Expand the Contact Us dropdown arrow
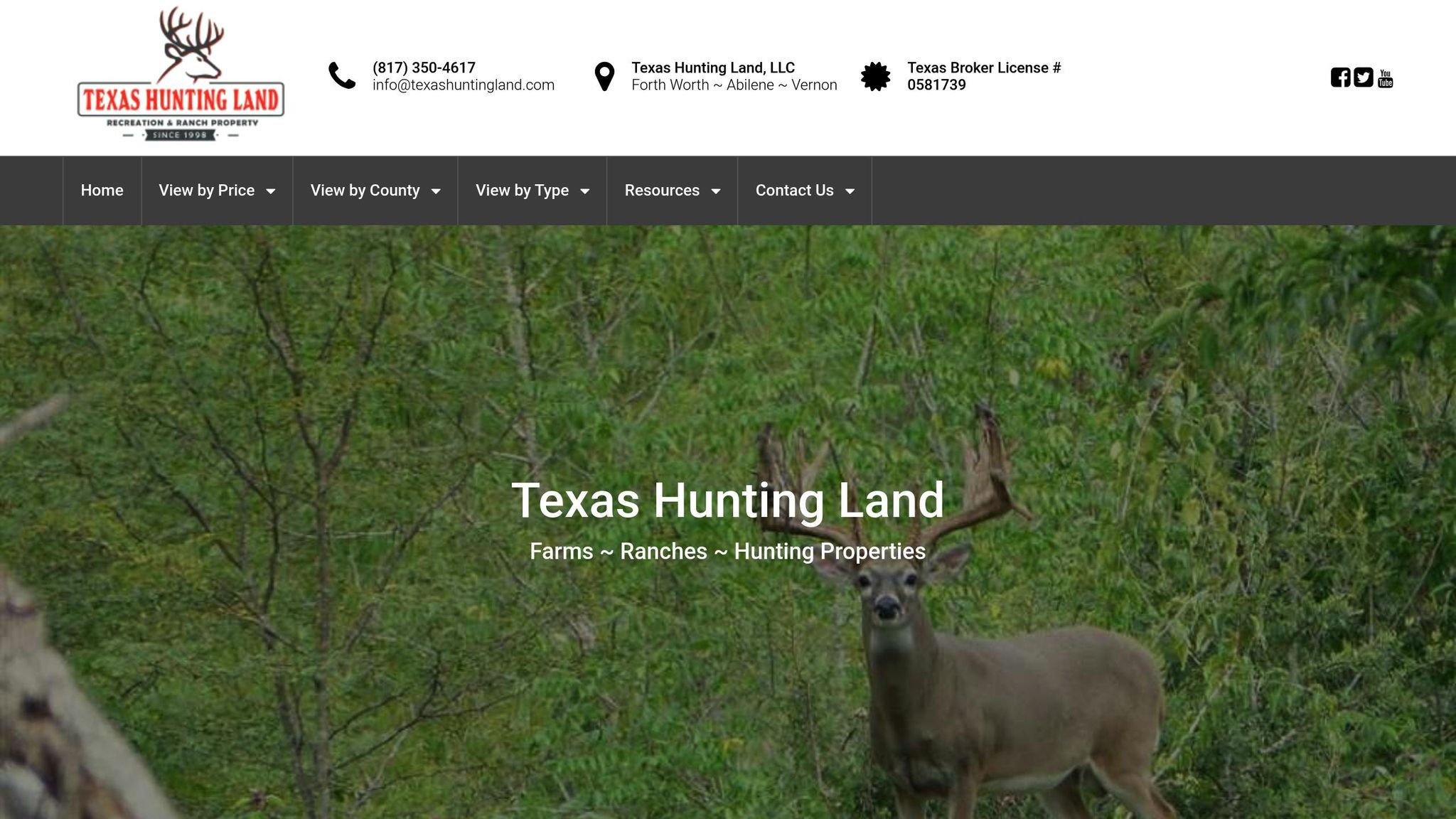 pyautogui.click(x=850, y=191)
